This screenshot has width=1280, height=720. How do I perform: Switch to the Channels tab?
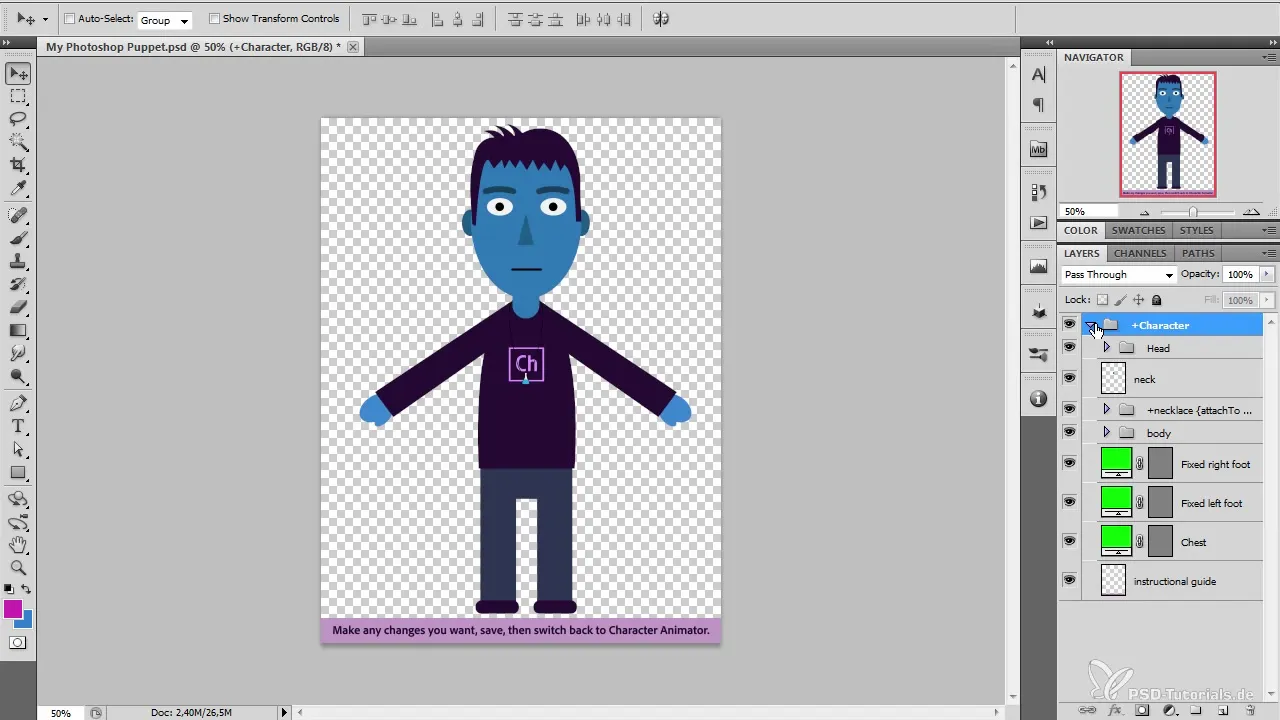1140,254
